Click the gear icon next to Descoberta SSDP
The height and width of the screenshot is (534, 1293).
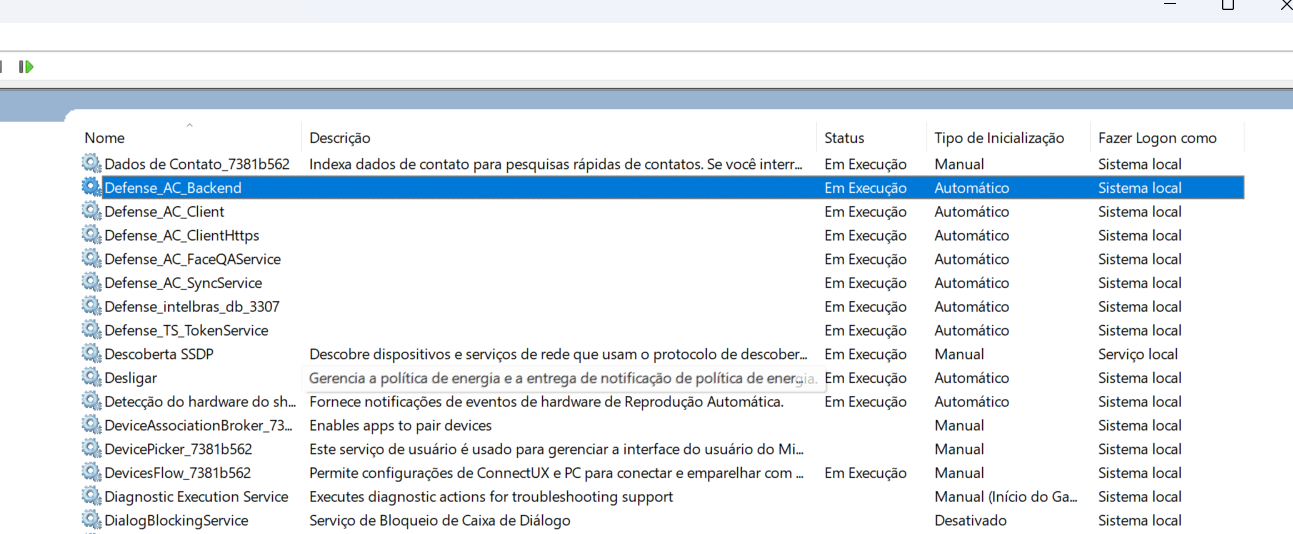tap(92, 354)
